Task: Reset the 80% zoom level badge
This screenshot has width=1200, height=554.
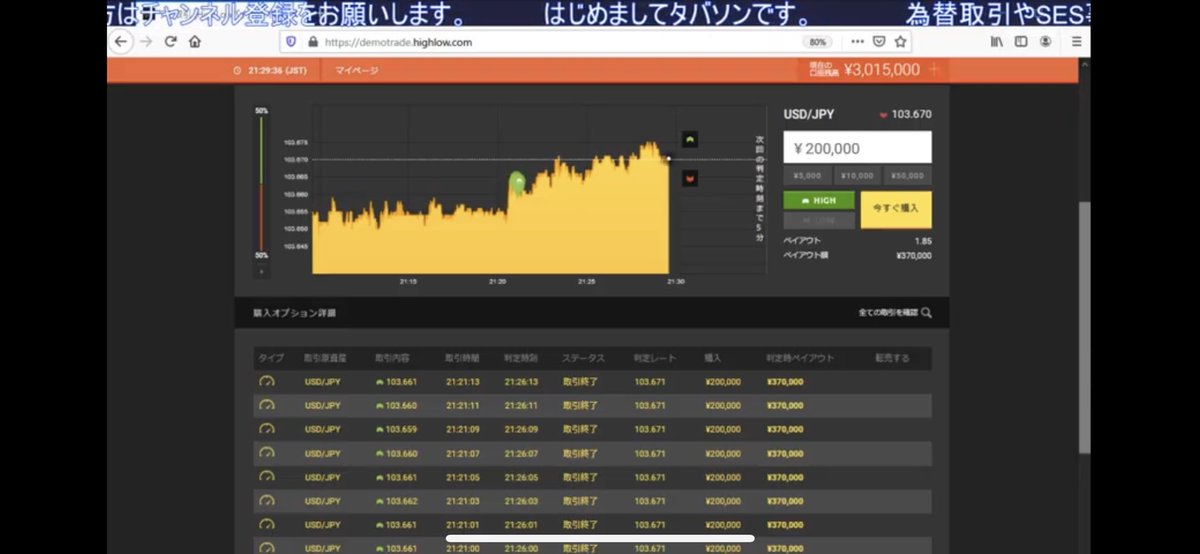Action: pos(817,42)
